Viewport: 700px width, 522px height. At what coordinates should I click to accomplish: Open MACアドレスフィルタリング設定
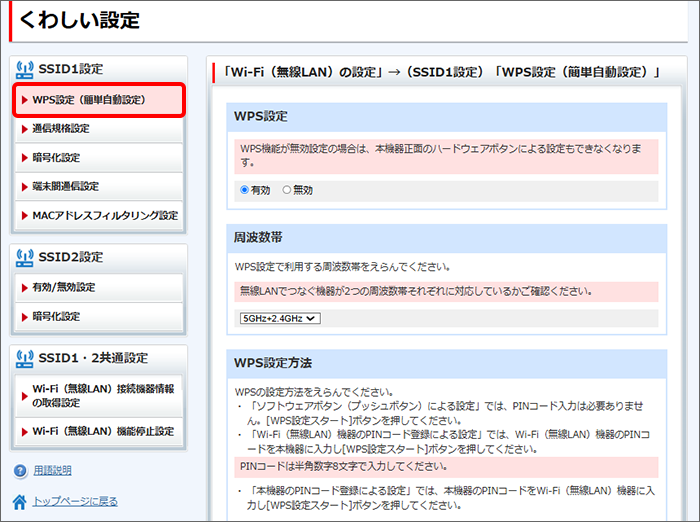[98, 216]
